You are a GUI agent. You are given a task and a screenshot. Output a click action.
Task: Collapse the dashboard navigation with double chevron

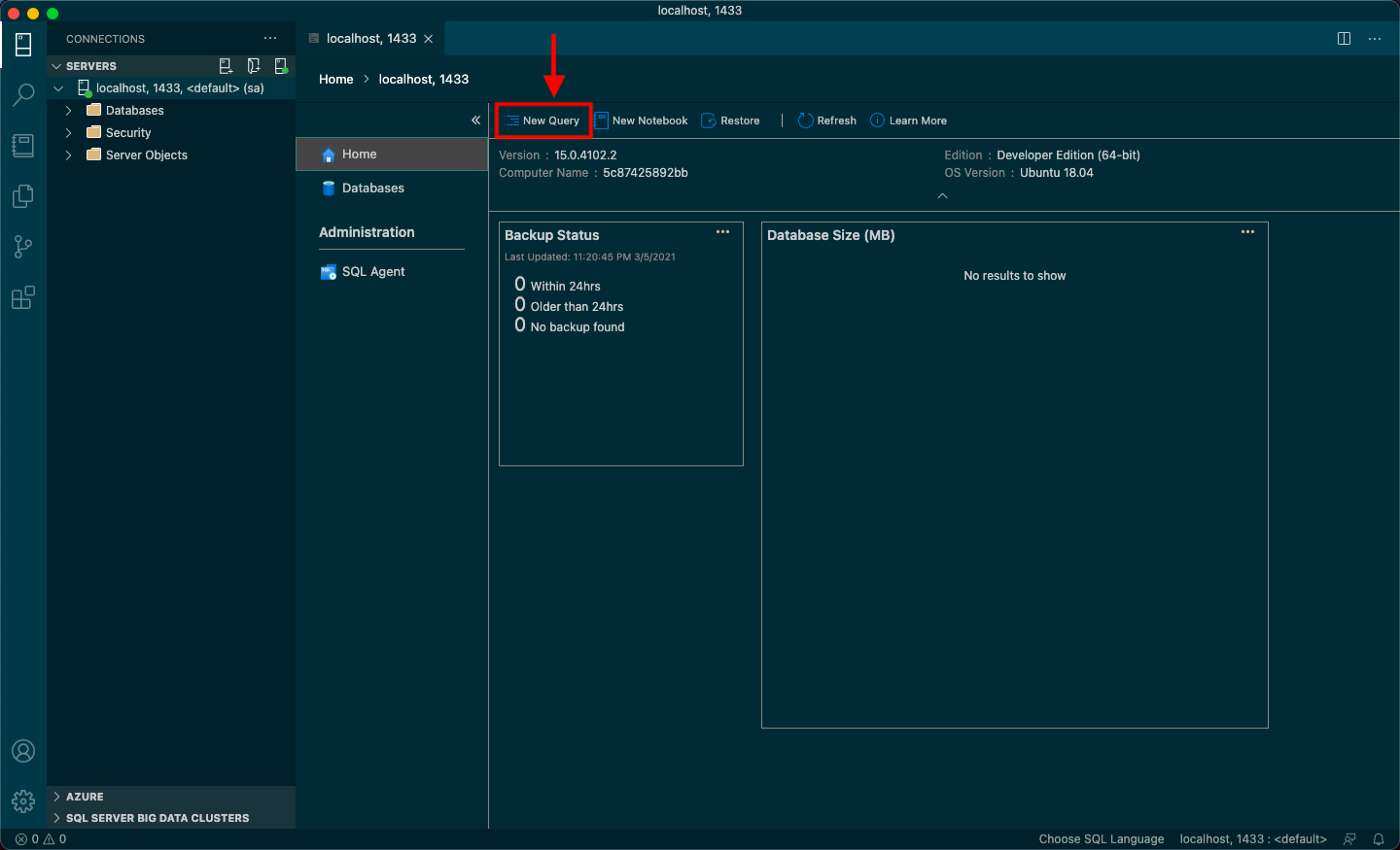coord(476,120)
